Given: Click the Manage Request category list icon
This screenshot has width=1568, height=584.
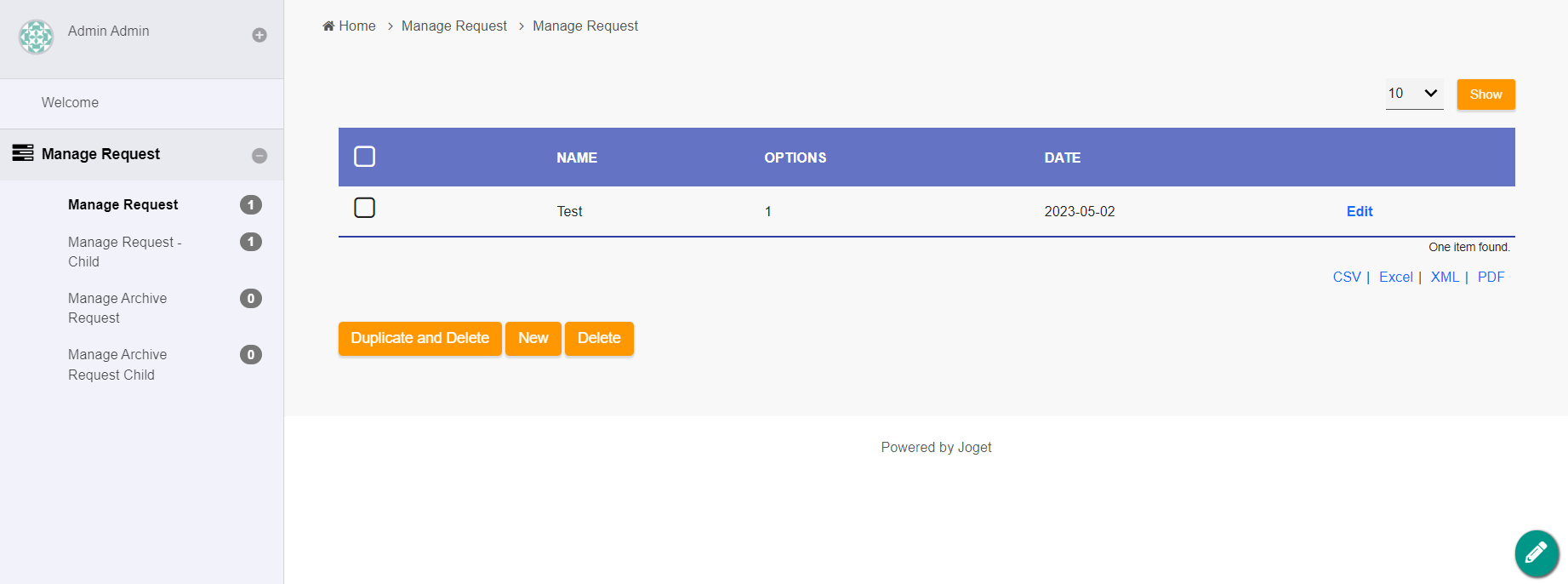Looking at the screenshot, I should [x=23, y=153].
